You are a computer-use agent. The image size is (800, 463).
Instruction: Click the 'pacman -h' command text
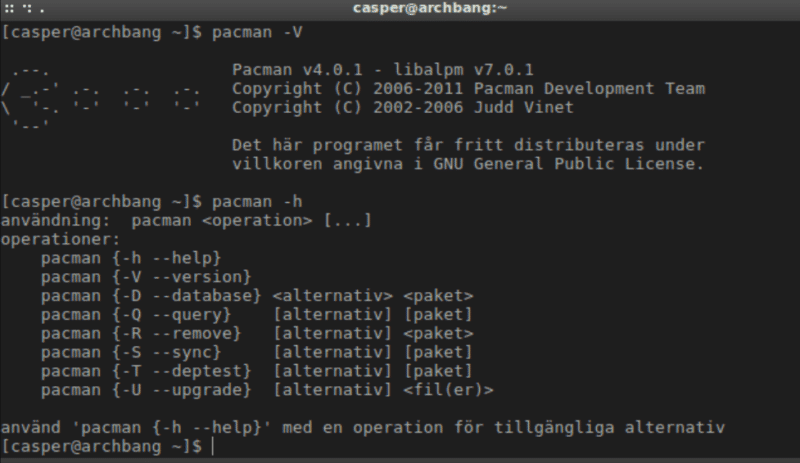click(257, 202)
